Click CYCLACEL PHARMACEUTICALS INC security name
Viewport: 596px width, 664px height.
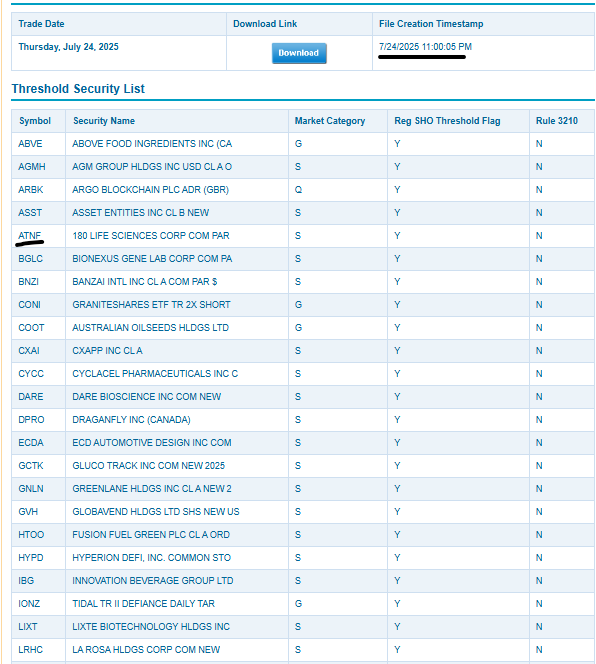155,374
